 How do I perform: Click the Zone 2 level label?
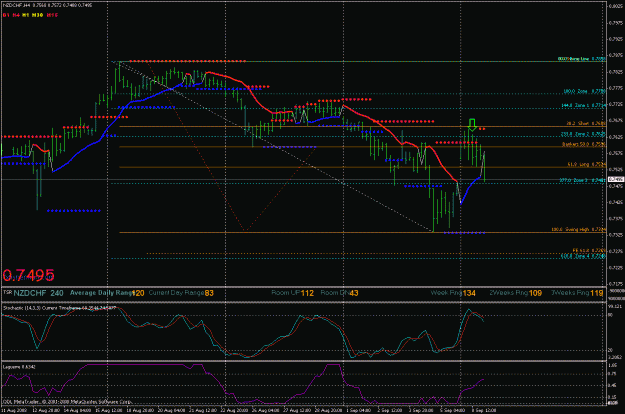point(584,134)
